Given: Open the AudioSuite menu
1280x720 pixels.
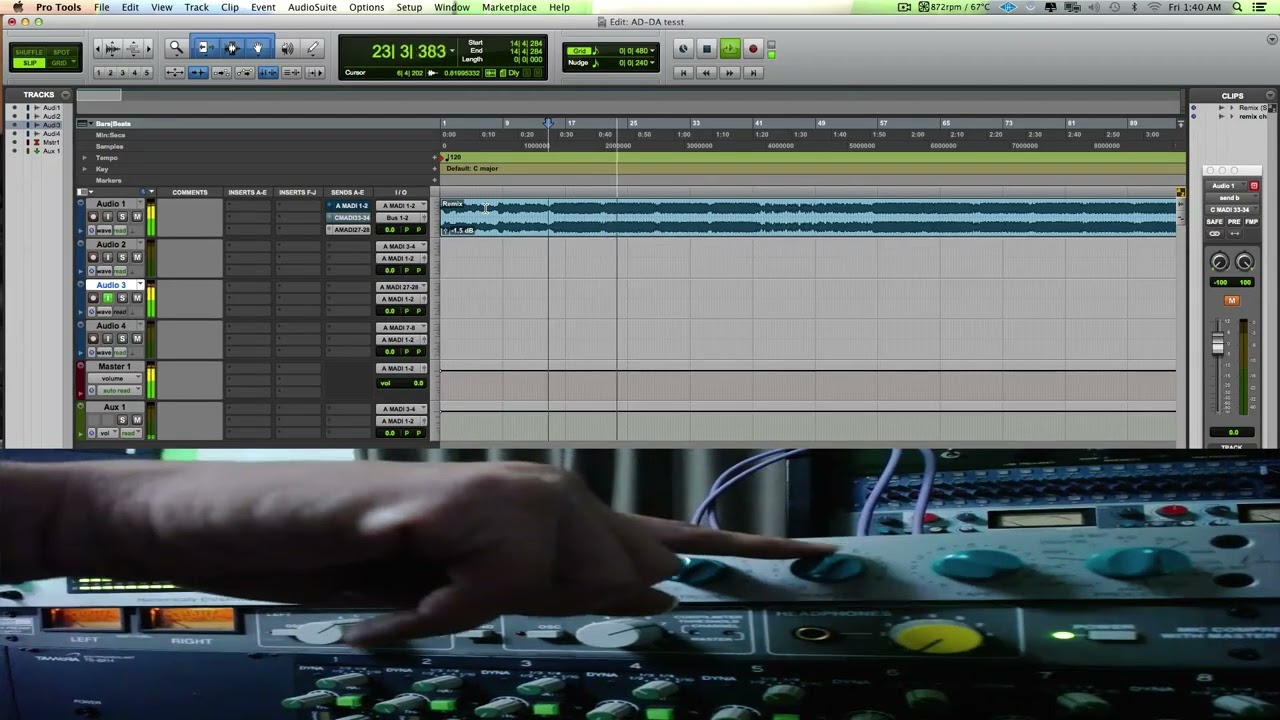Looking at the screenshot, I should (312, 7).
